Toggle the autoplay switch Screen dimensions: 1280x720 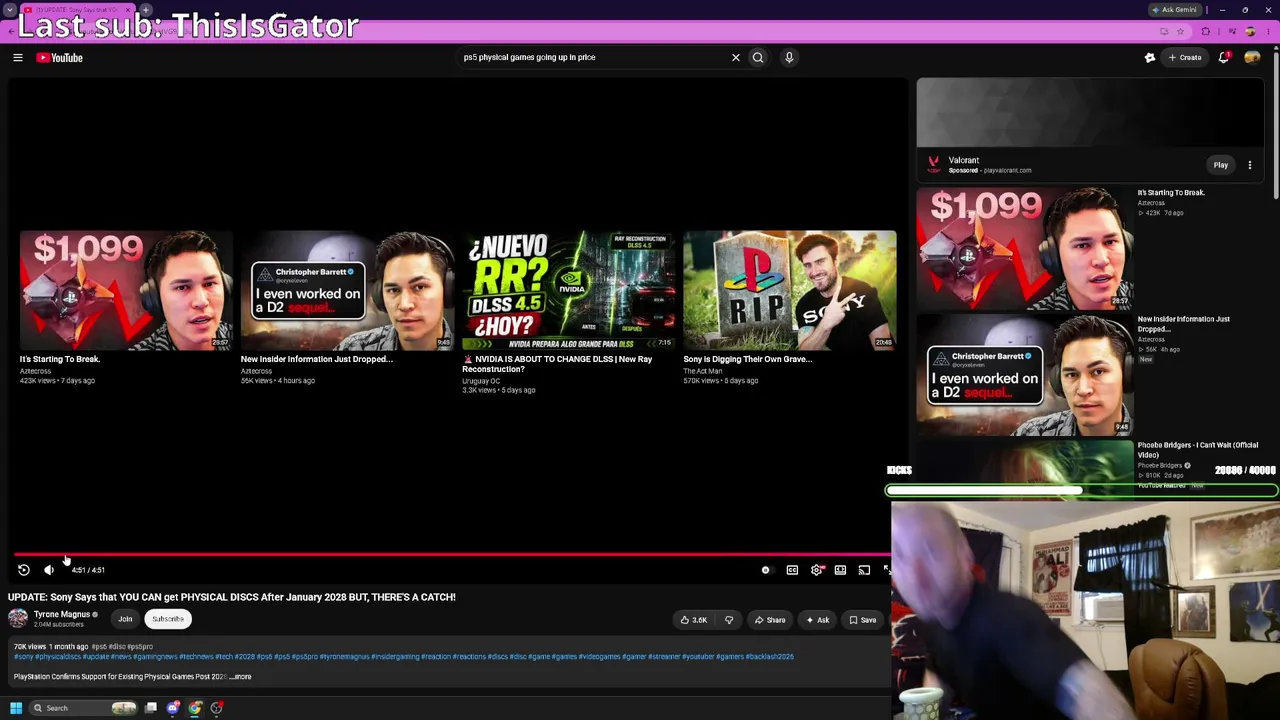point(766,570)
